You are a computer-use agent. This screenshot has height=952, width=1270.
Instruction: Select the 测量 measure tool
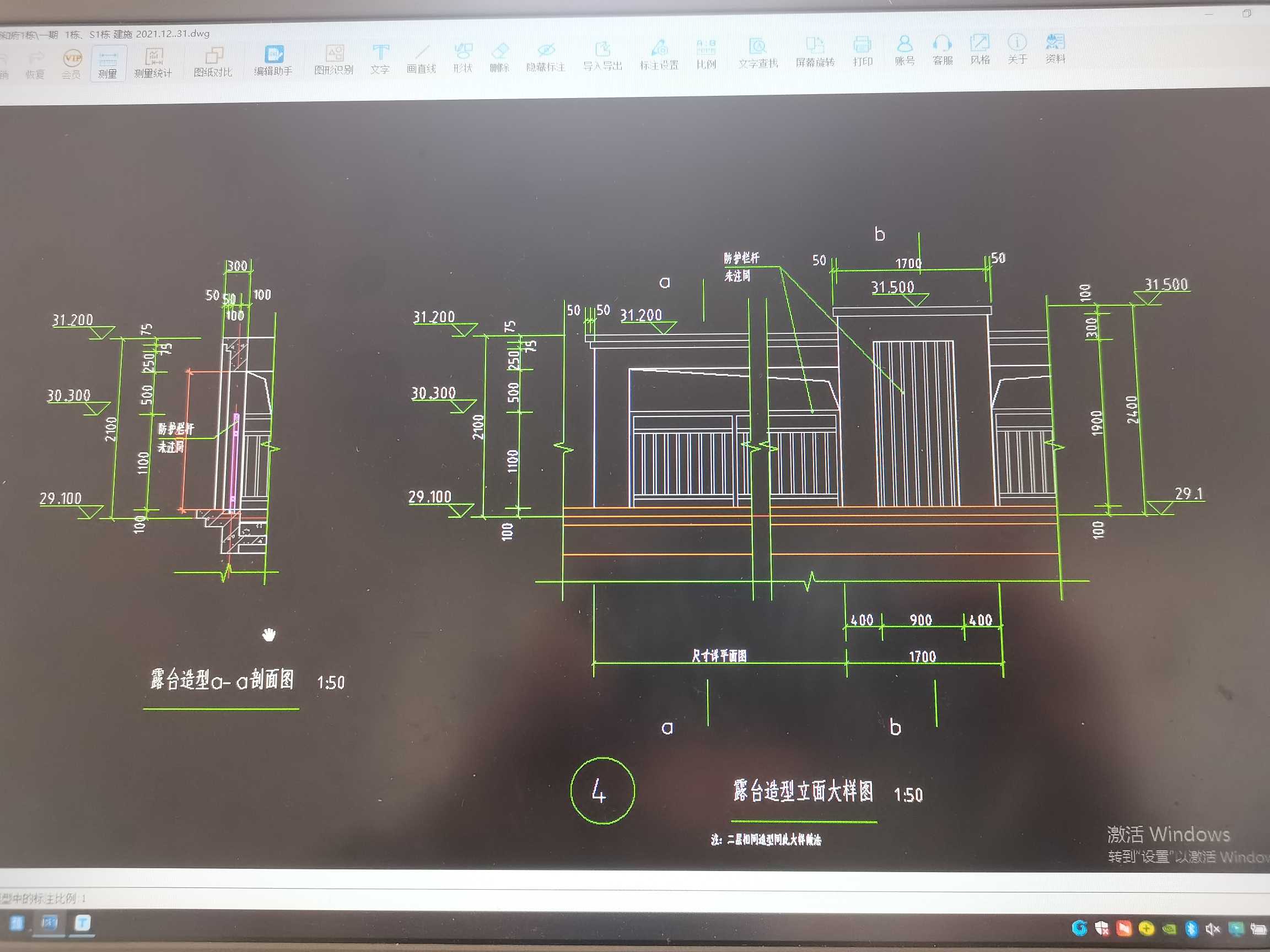point(108,64)
